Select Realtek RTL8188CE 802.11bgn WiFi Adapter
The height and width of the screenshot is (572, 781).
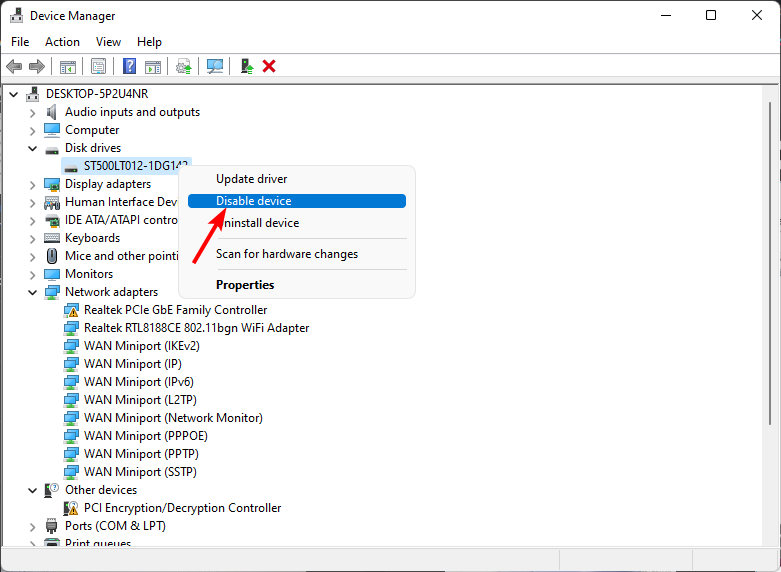tap(196, 328)
